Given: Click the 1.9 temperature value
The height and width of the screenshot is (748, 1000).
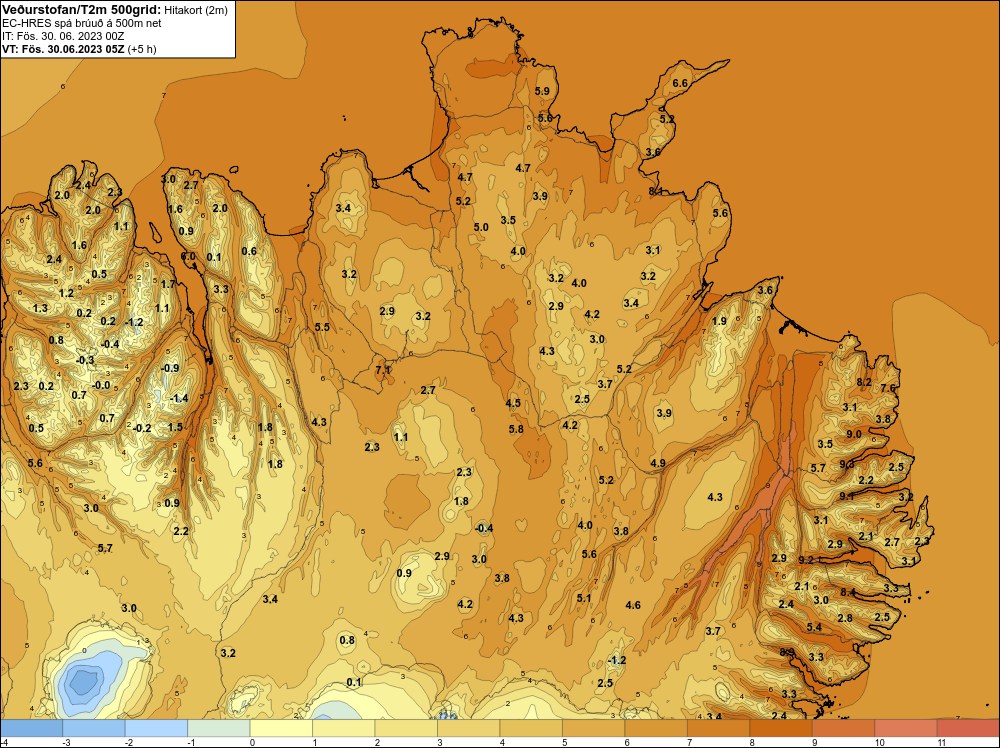Looking at the screenshot, I should [x=719, y=321].
